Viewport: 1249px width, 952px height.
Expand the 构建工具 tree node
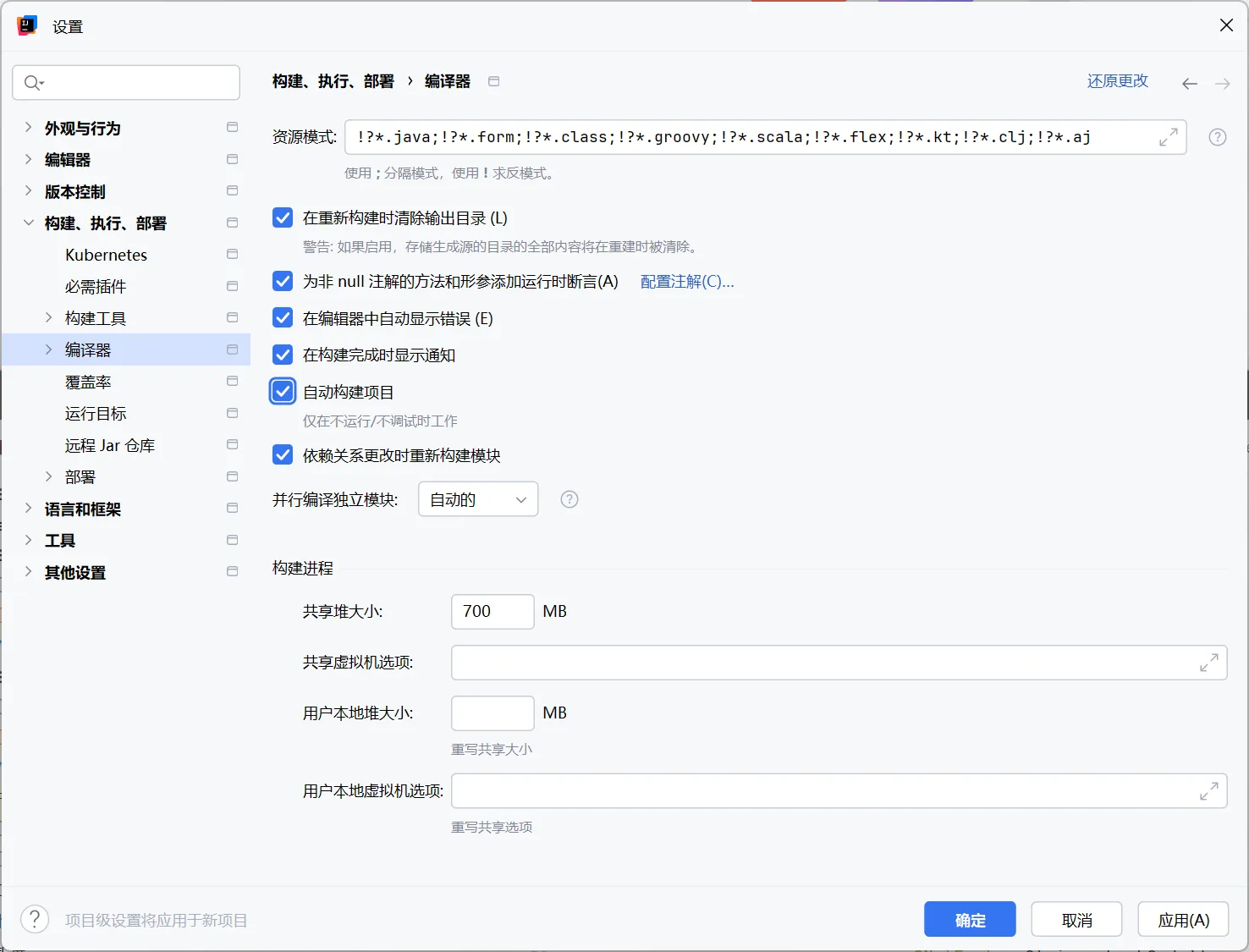[x=48, y=318]
